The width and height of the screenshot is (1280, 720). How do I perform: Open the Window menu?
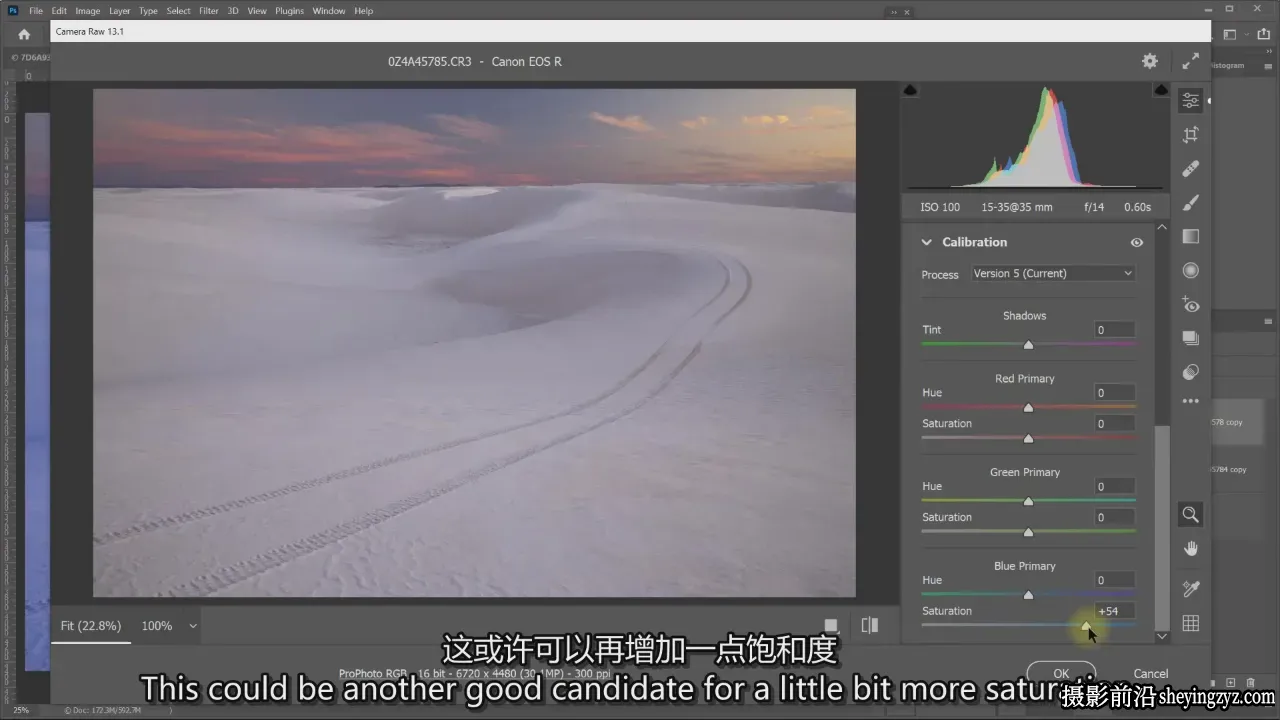[x=329, y=11]
